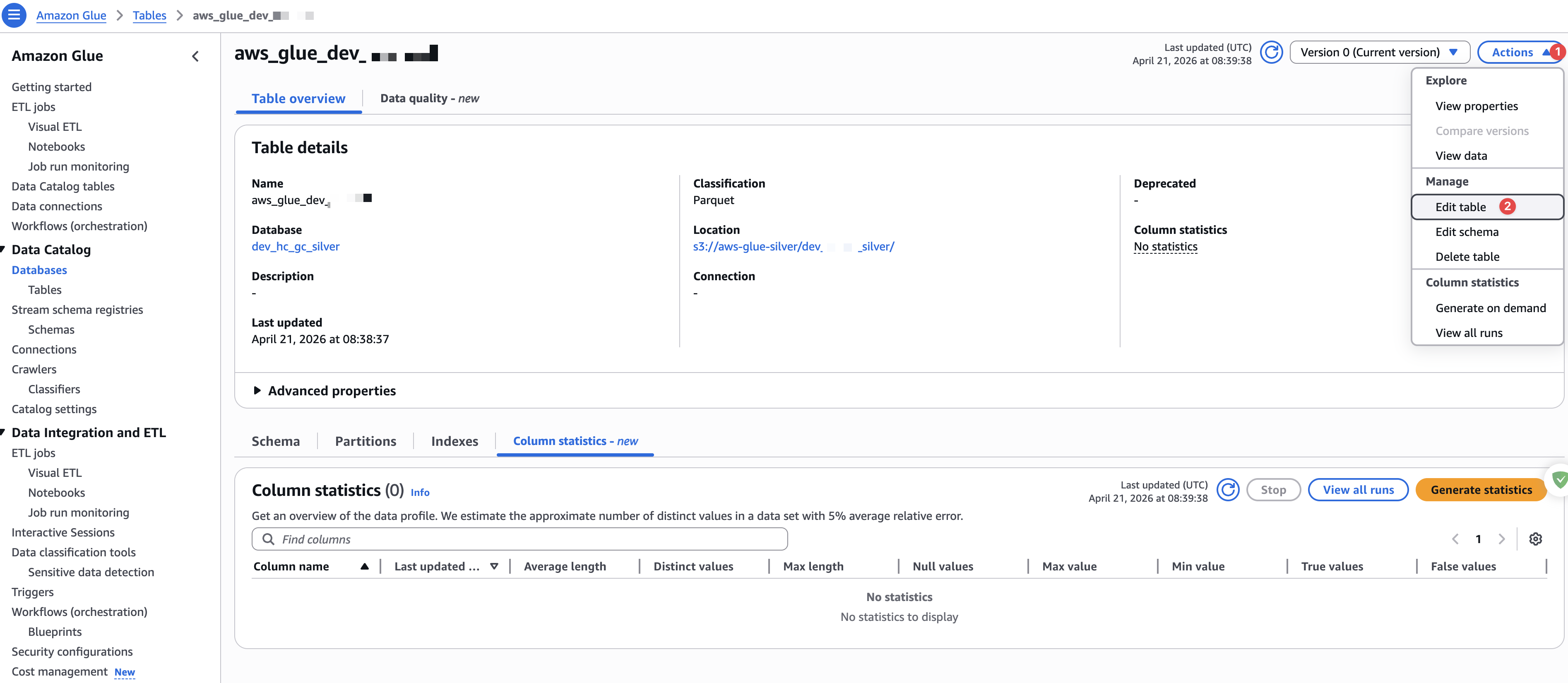
Task: Go to previous page of column statistics
Action: (x=1455, y=539)
